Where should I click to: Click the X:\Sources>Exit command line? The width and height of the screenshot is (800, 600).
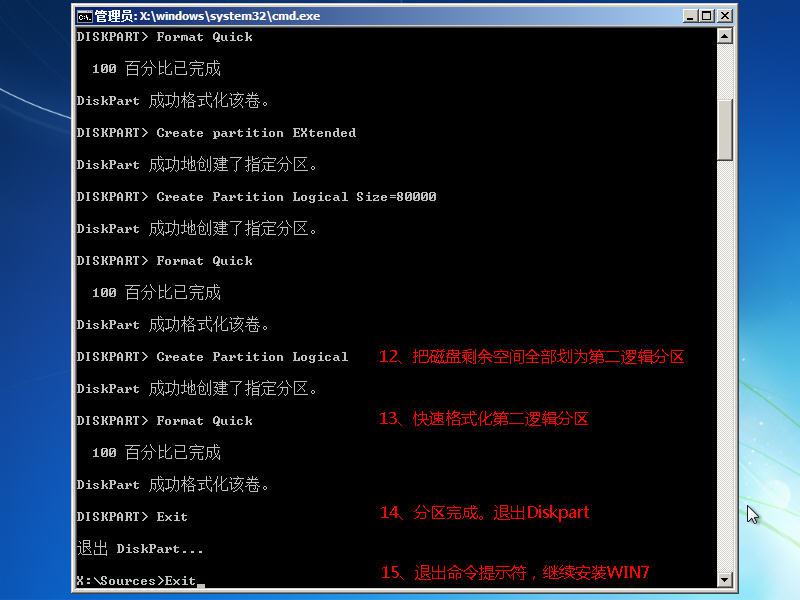[x=136, y=581]
